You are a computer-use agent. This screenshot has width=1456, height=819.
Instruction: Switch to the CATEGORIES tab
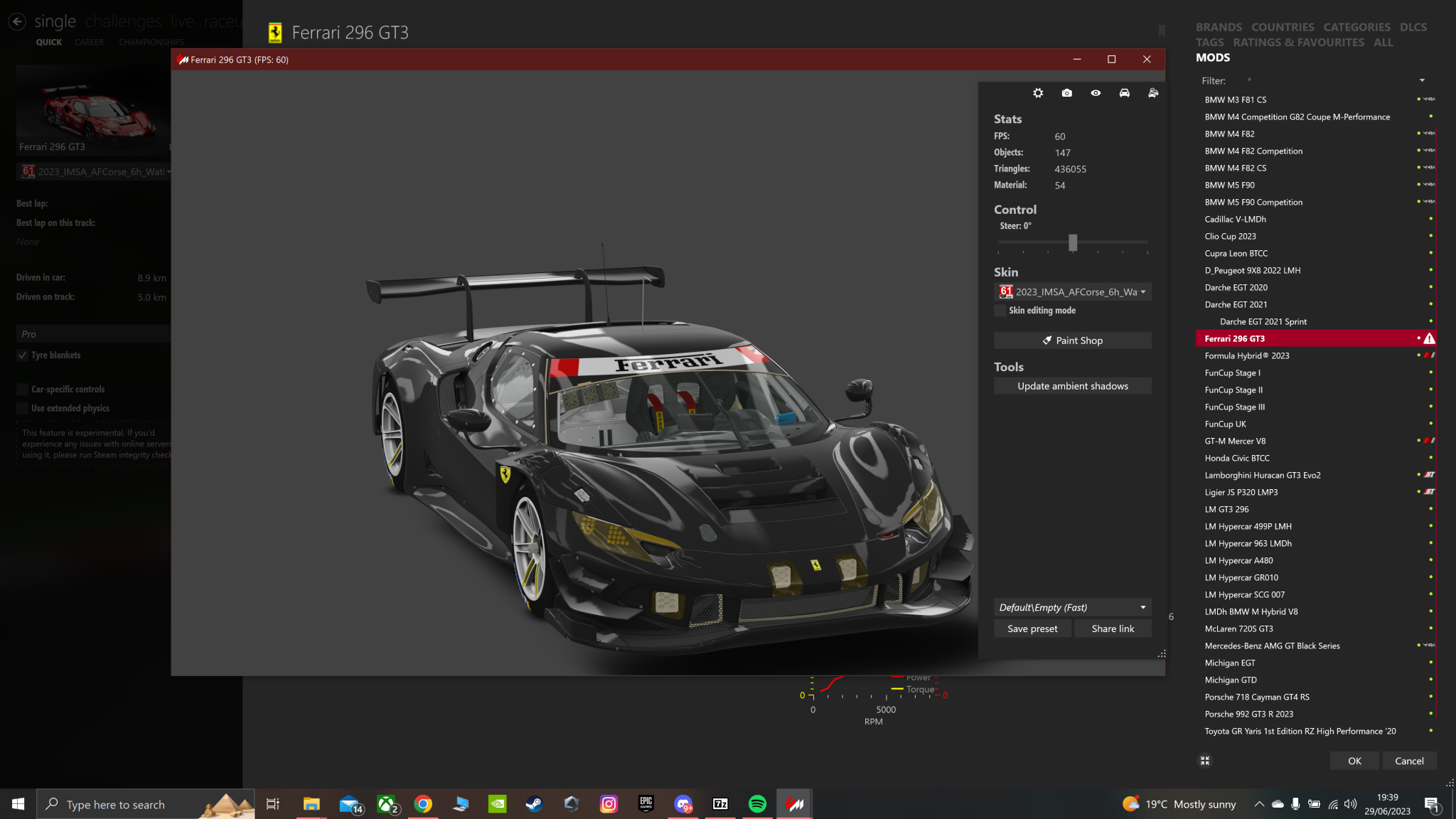pyautogui.click(x=1356, y=27)
